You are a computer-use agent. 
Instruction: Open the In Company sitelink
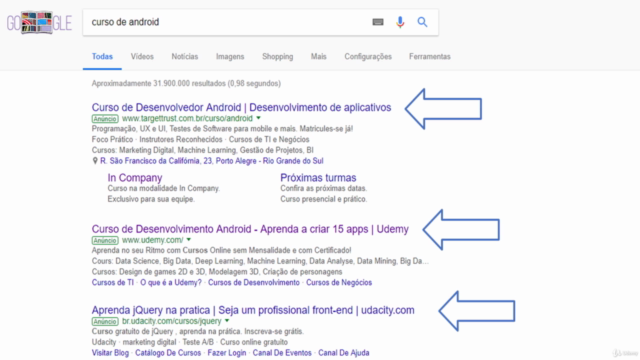pyautogui.click(x=135, y=178)
